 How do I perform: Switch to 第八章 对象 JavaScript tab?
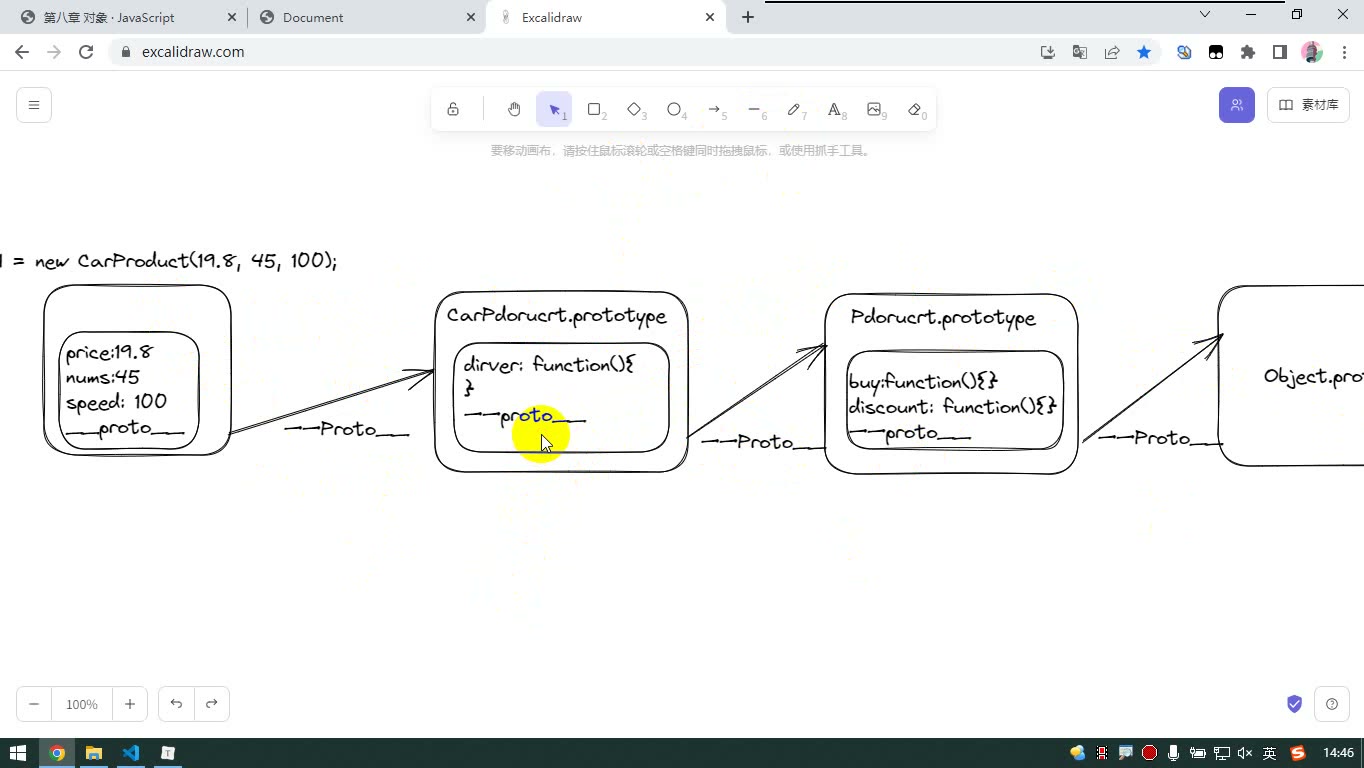126,17
